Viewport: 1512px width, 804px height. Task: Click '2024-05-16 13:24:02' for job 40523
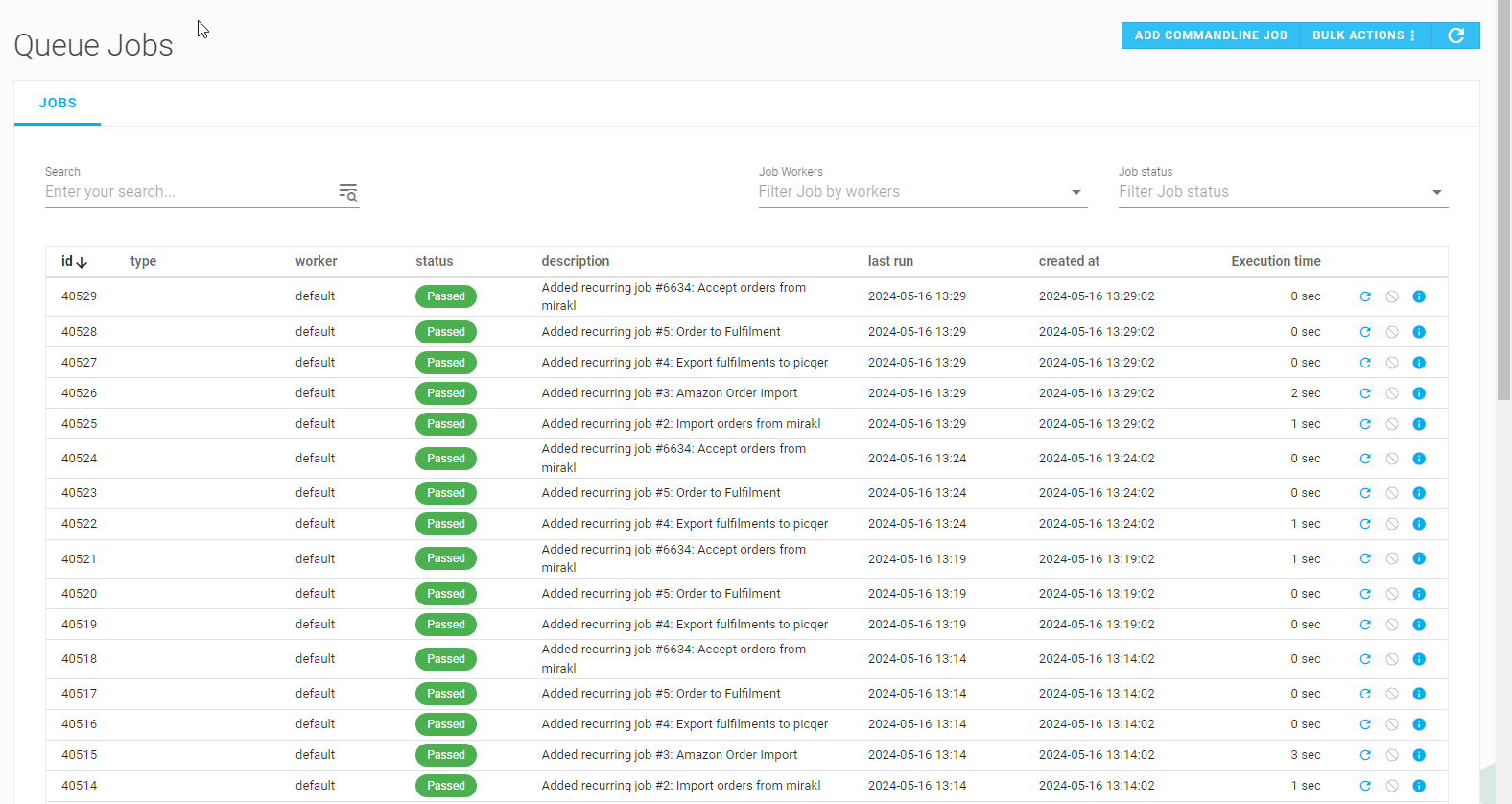(x=1097, y=493)
